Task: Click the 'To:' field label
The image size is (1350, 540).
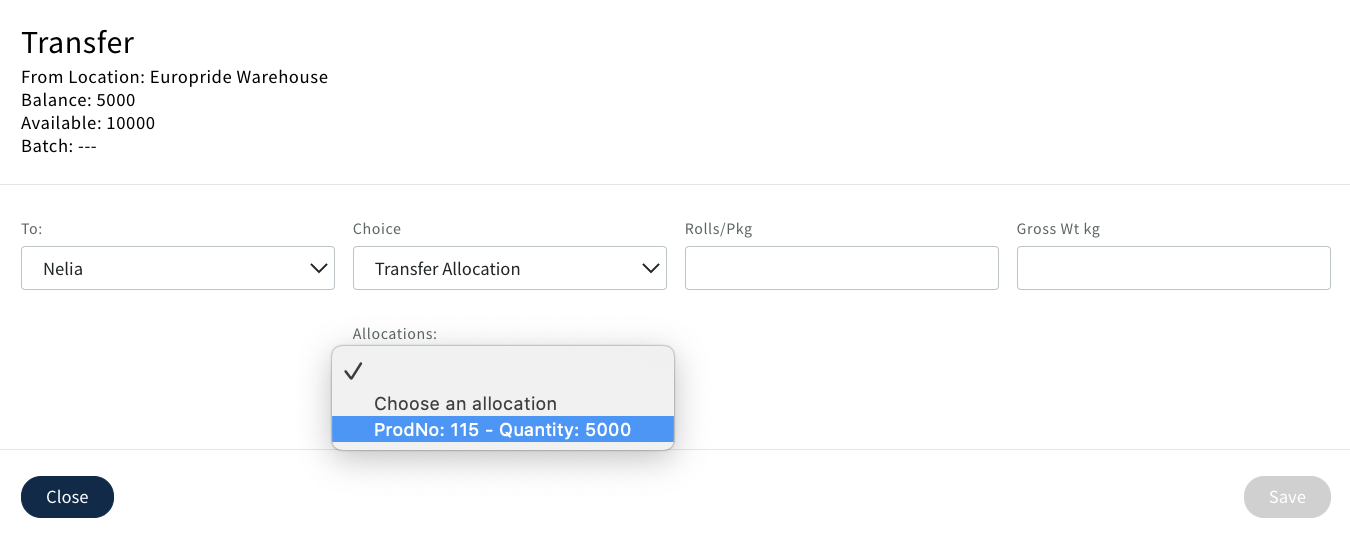Action: tap(31, 229)
